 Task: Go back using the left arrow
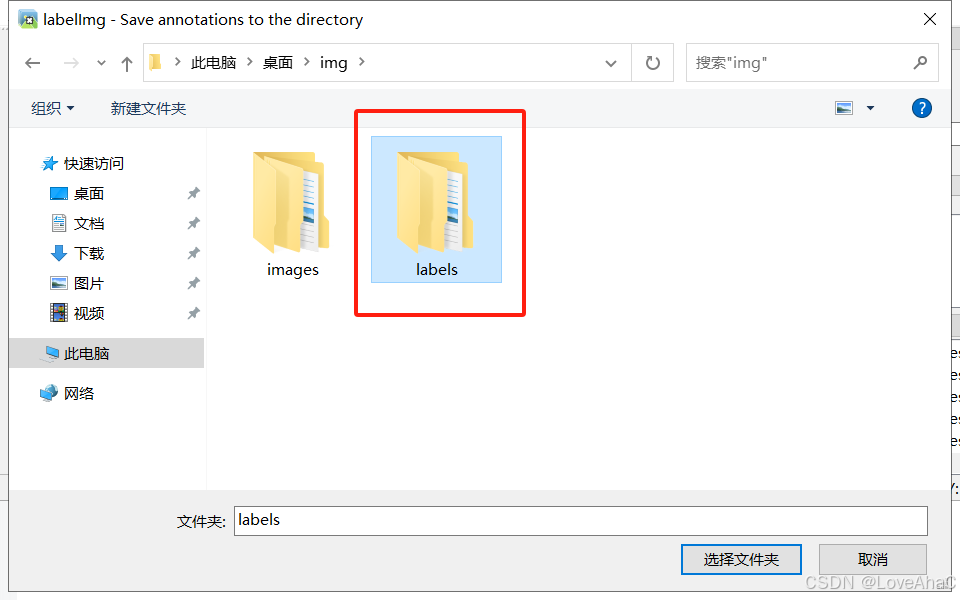click(x=32, y=63)
